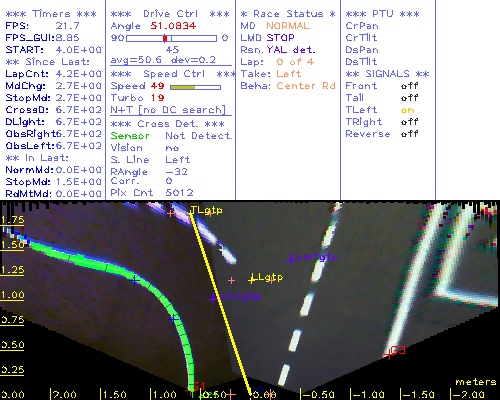Toggle the Reverse signal 'off' value
Viewport: 500px width, 400px height.
coord(410,134)
